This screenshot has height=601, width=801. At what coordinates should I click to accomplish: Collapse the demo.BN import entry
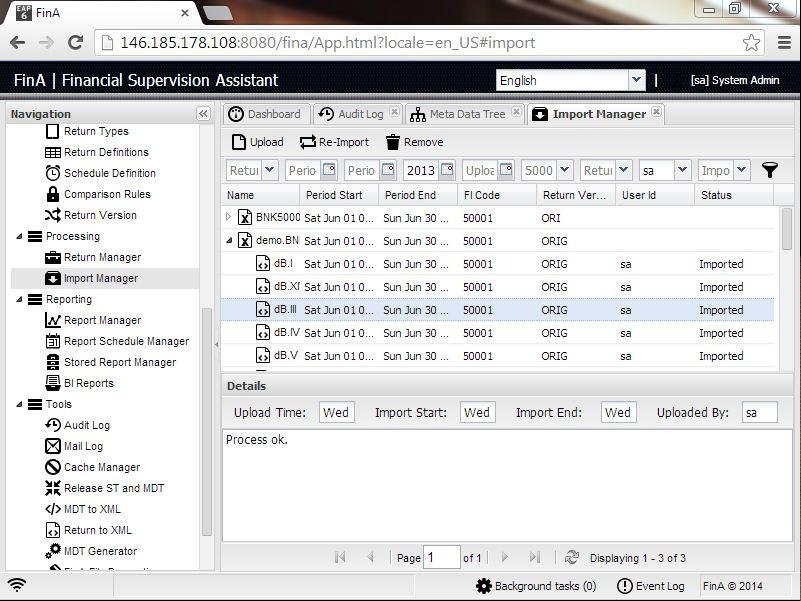click(x=228, y=239)
